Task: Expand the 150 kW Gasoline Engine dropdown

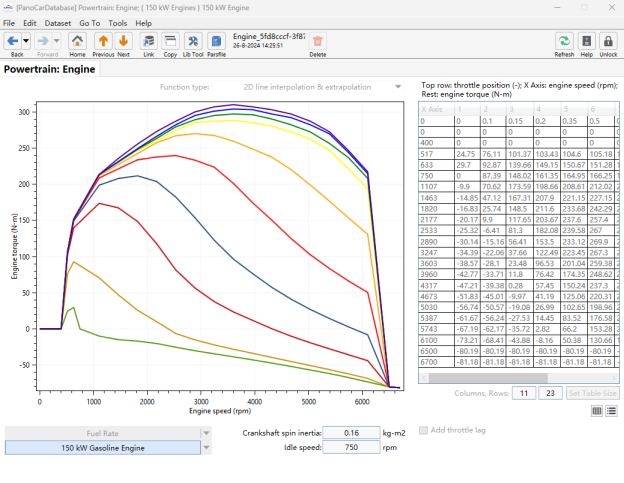Action: [x=206, y=448]
